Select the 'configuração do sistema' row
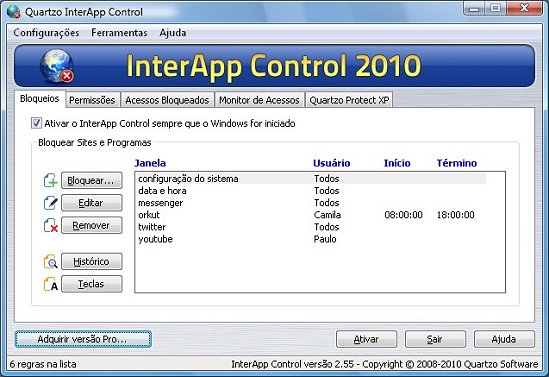549x377 pixels. click(311, 179)
